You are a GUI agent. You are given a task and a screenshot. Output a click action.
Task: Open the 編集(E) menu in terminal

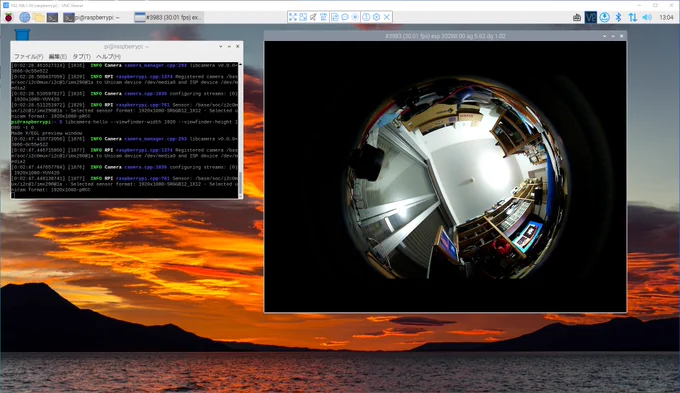[58, 56]
